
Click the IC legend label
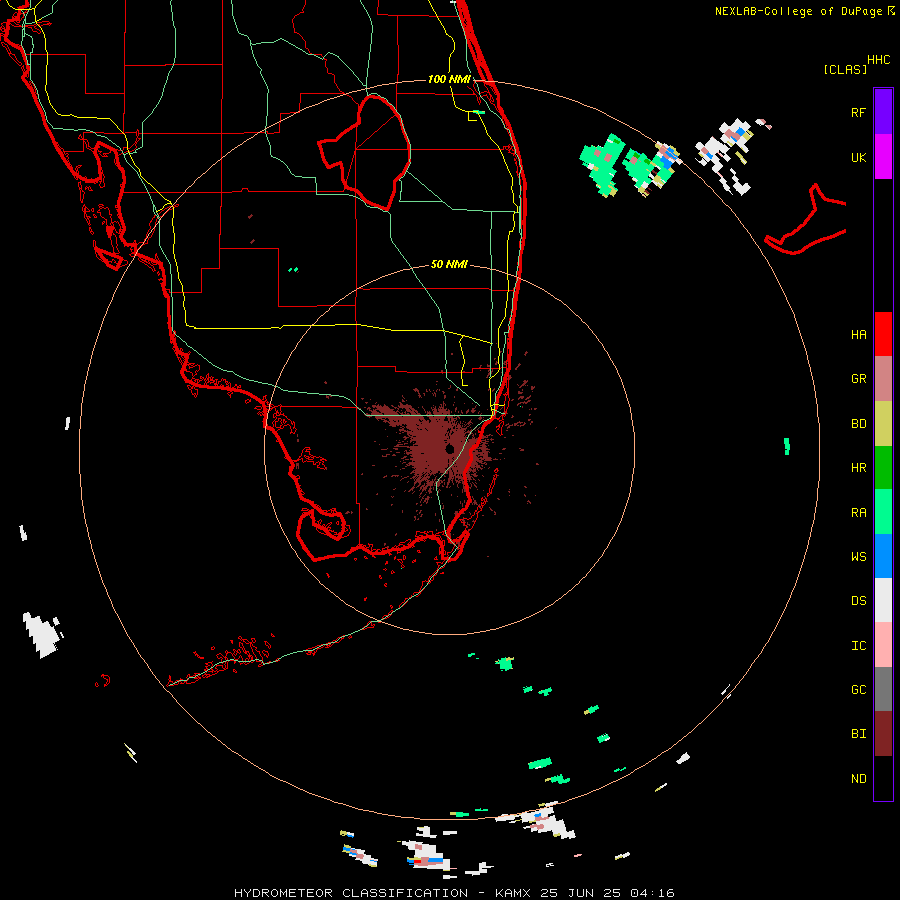pos(858,646)
